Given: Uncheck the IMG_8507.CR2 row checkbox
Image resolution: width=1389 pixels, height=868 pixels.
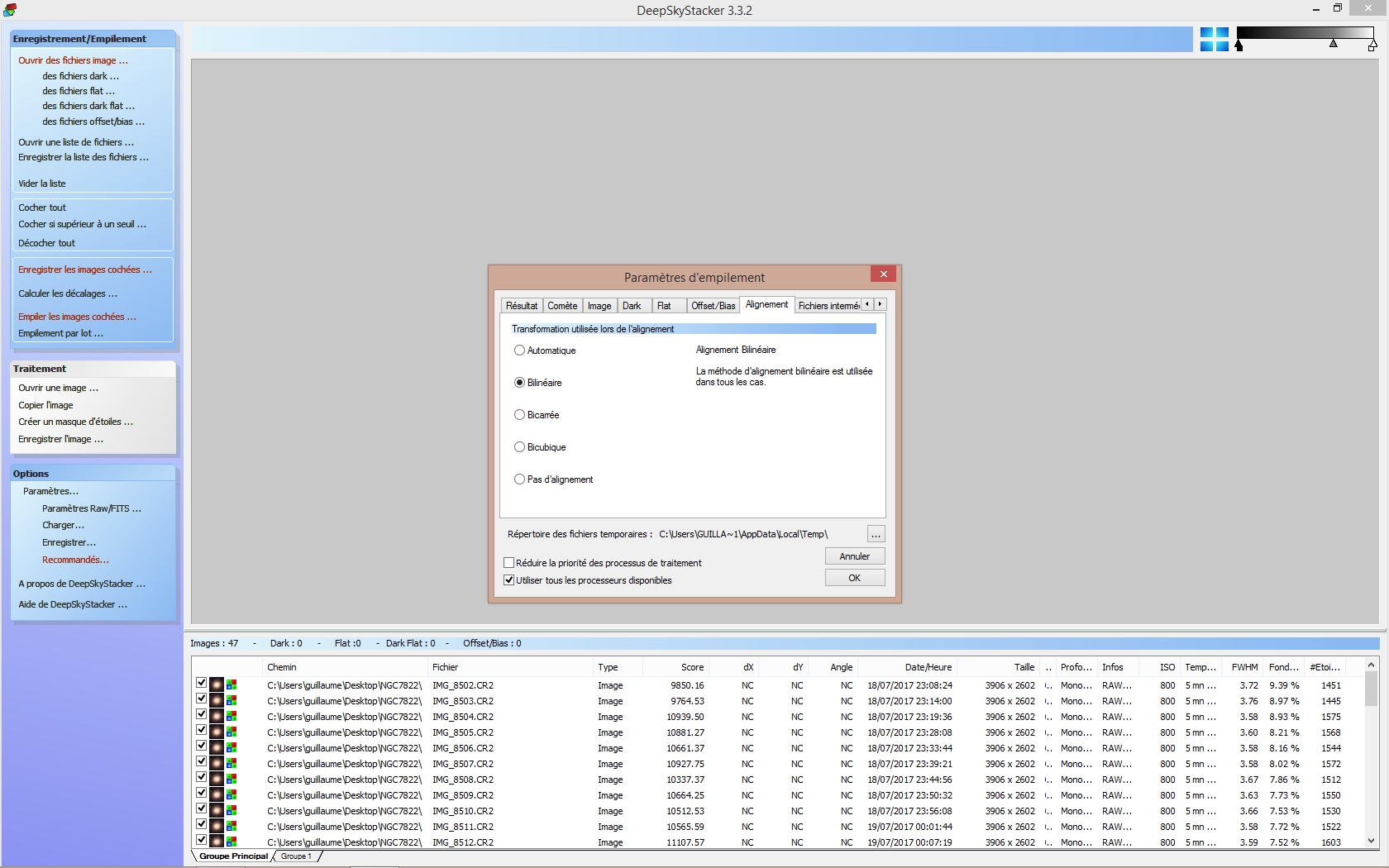Looking at the screenshot, I should point(201,761).
